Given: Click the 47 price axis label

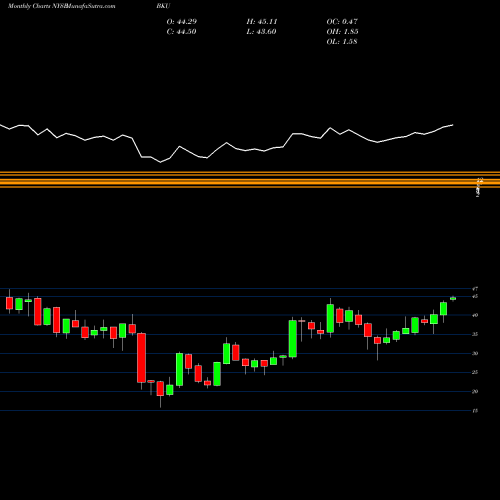Looking at the screenshot, I should click(x=475, y=289).
